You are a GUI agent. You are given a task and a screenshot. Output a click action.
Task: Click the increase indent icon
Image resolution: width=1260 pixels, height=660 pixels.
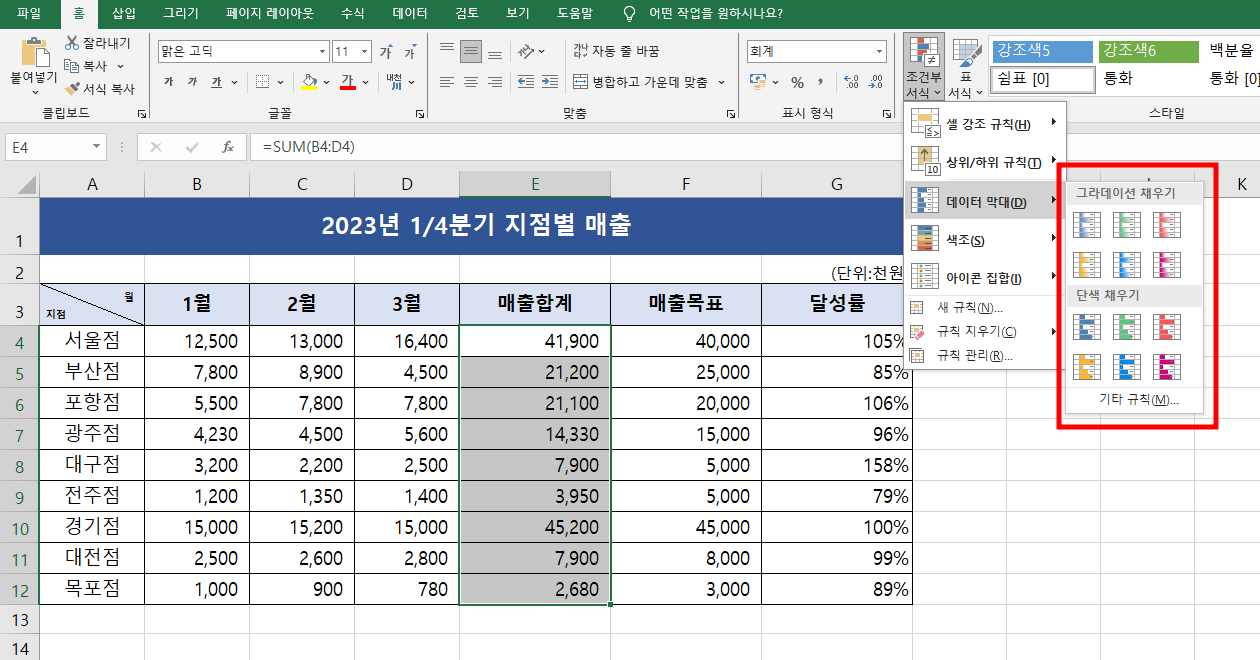coord(548,82)
